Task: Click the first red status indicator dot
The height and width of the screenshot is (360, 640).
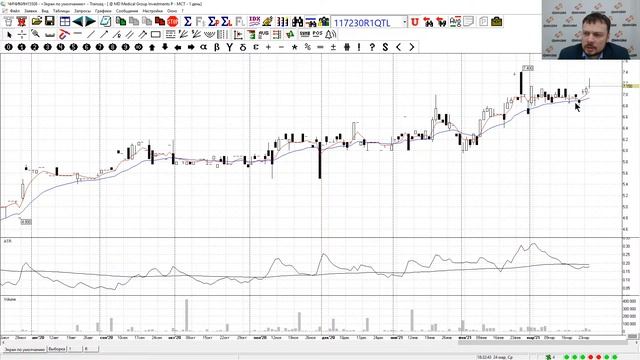Action: pyautogui.click(x=590, y=357)
